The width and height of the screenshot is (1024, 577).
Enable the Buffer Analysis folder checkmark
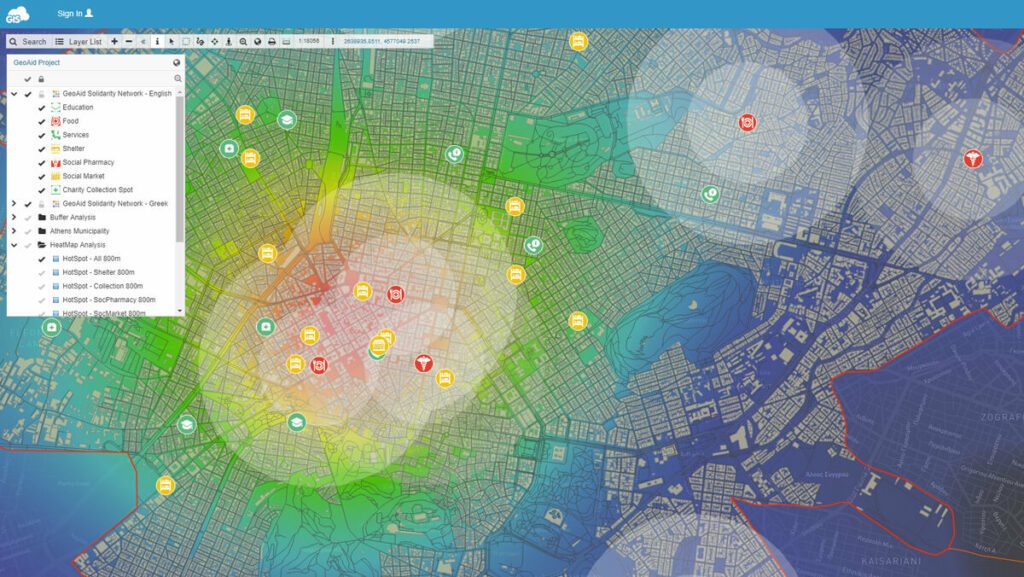(27, 217)
